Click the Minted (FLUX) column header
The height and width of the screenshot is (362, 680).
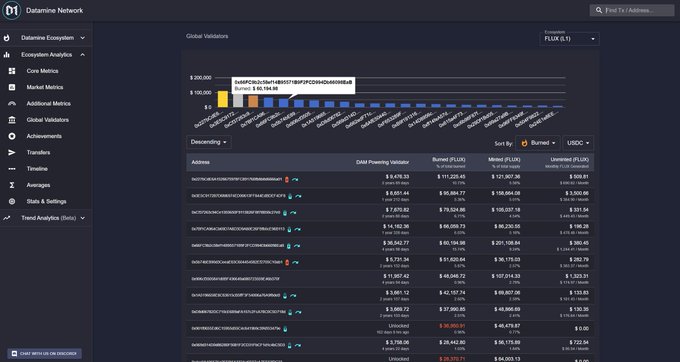(x=504, y=160)
